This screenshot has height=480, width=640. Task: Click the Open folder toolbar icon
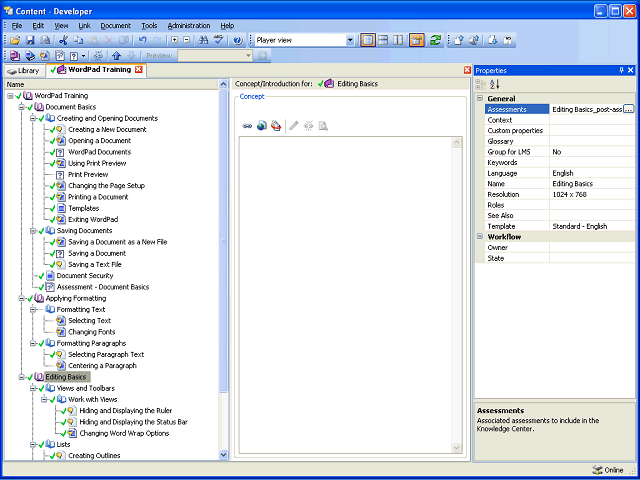[15, 40]
